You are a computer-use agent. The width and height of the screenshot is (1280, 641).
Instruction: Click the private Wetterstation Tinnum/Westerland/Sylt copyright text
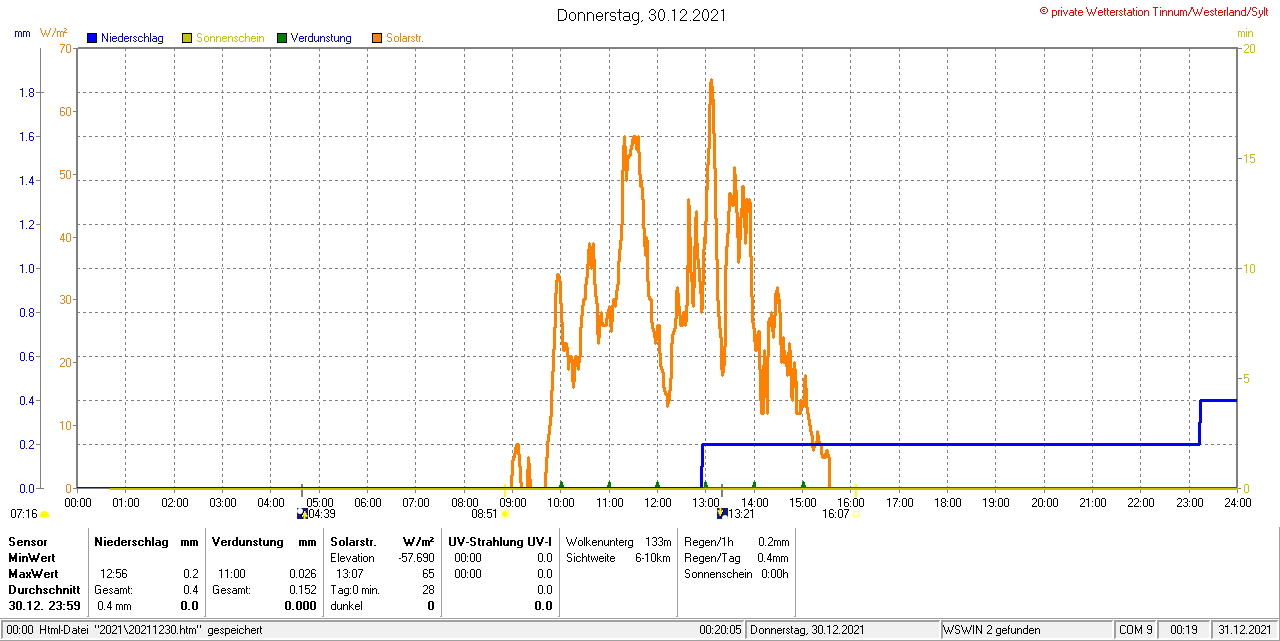pyautogui.click(x=1155, y=11)
